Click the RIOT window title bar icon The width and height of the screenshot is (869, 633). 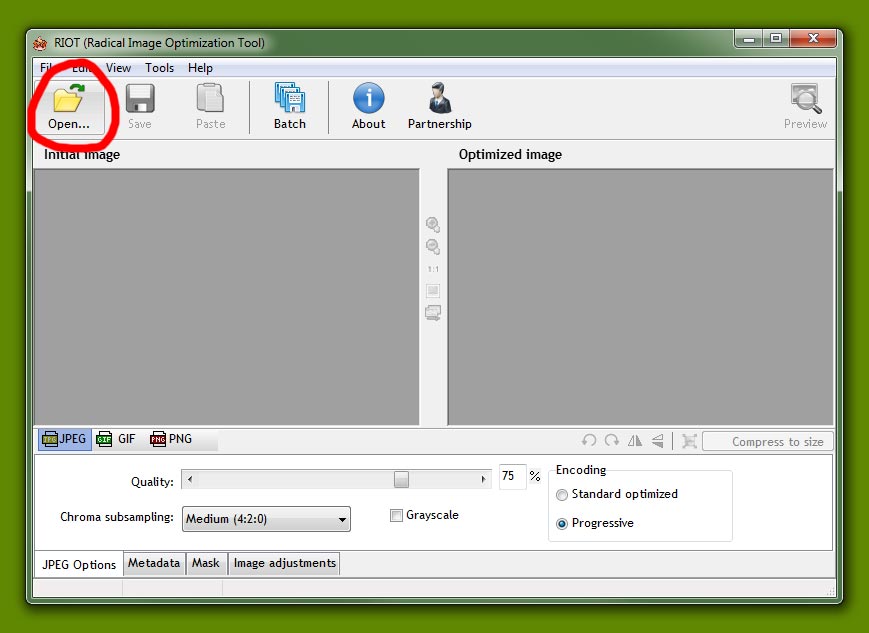[x=40, y=43]
